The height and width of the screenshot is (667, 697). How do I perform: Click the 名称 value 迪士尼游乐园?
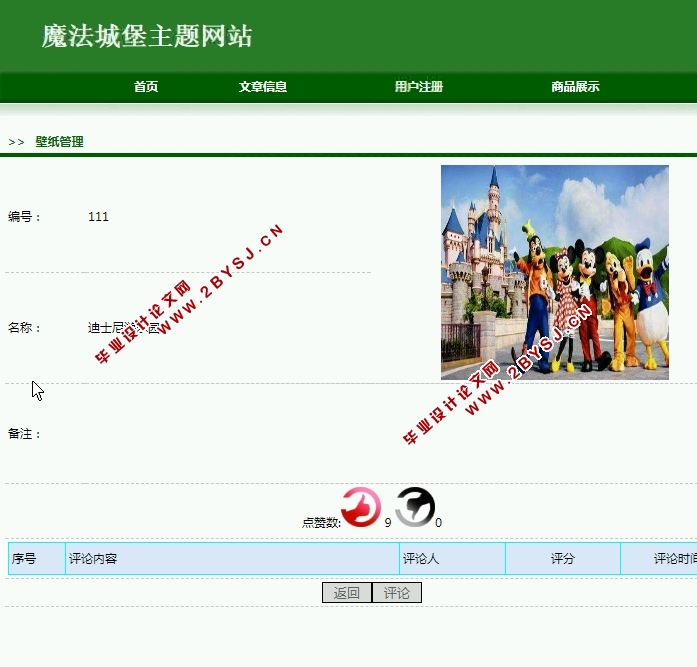[124, 328]
